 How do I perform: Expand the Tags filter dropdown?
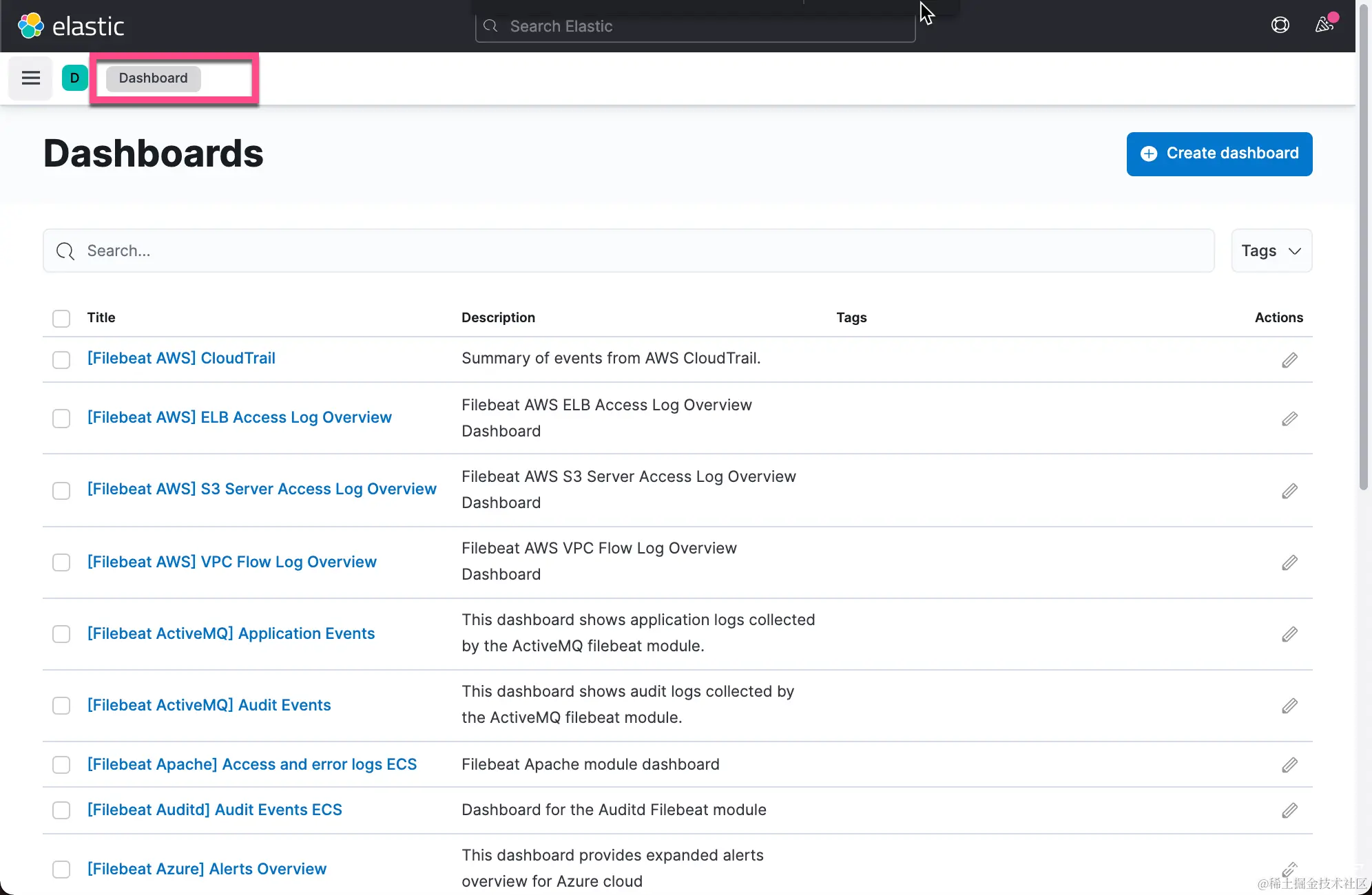[x=1271, y=251]
